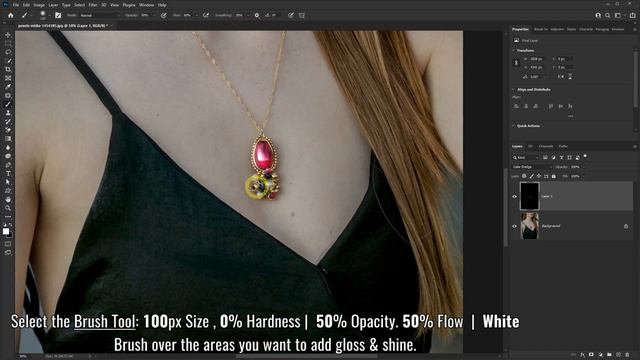Select the Frame tool
Screen dimensions: 640x360
coord(8,78)
